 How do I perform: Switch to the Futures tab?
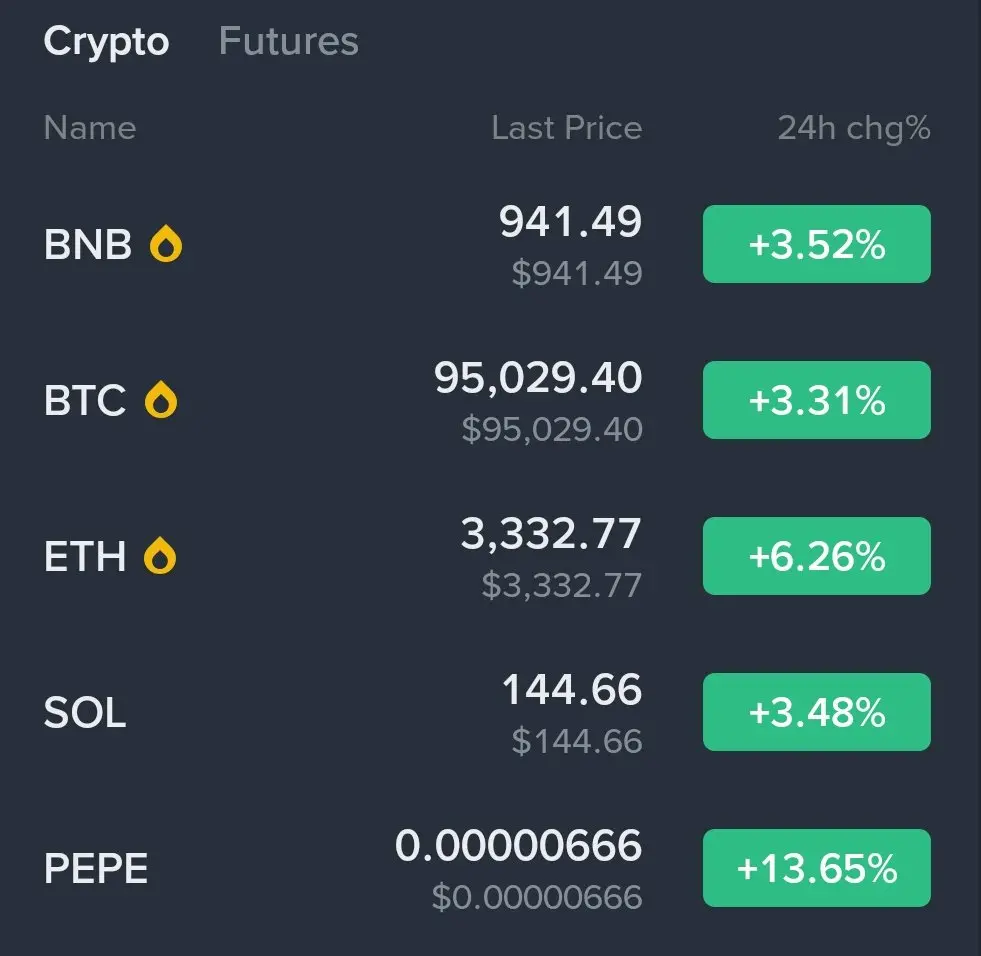point(288,41)
